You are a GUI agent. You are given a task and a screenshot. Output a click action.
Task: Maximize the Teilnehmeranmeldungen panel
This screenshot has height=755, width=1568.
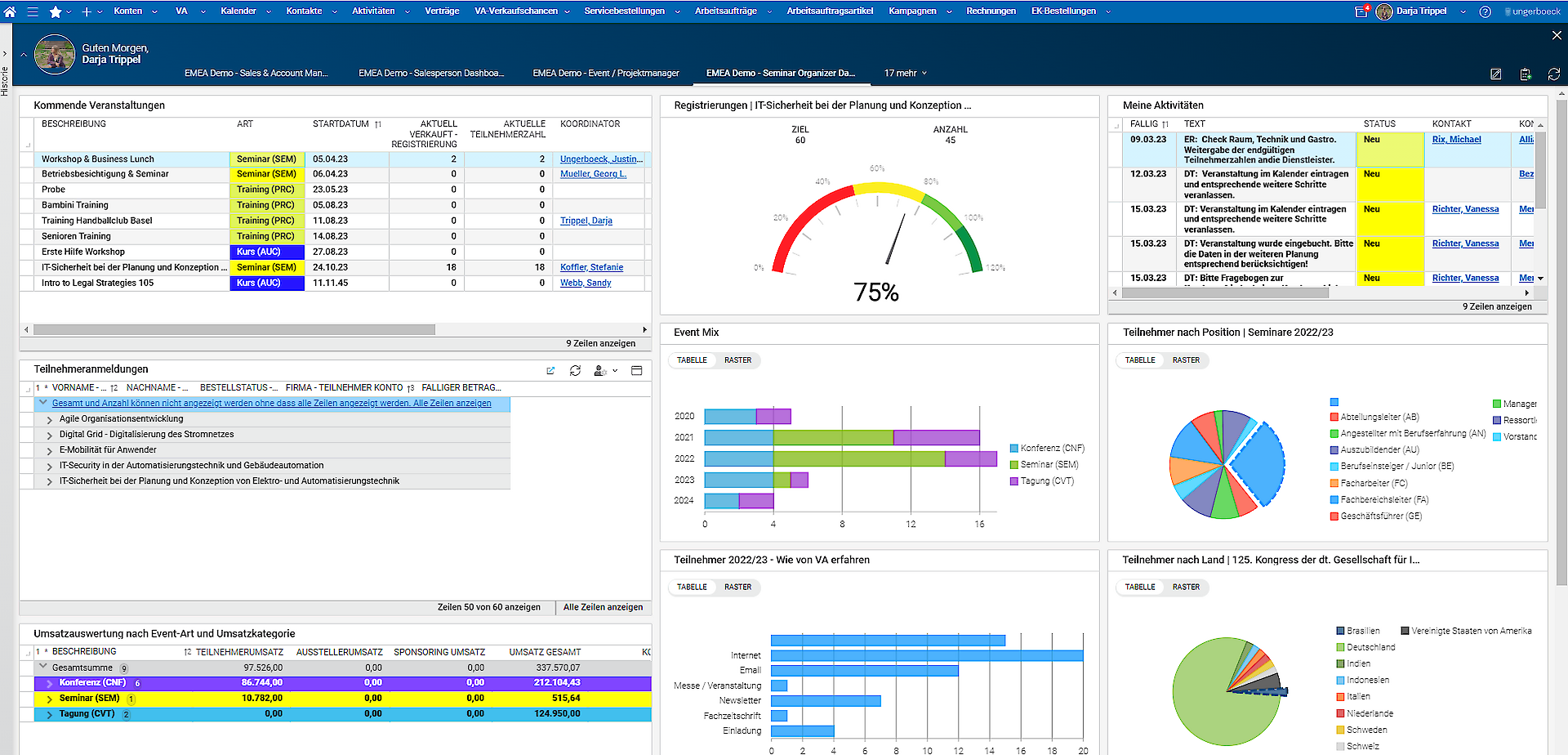click(636, 370)
